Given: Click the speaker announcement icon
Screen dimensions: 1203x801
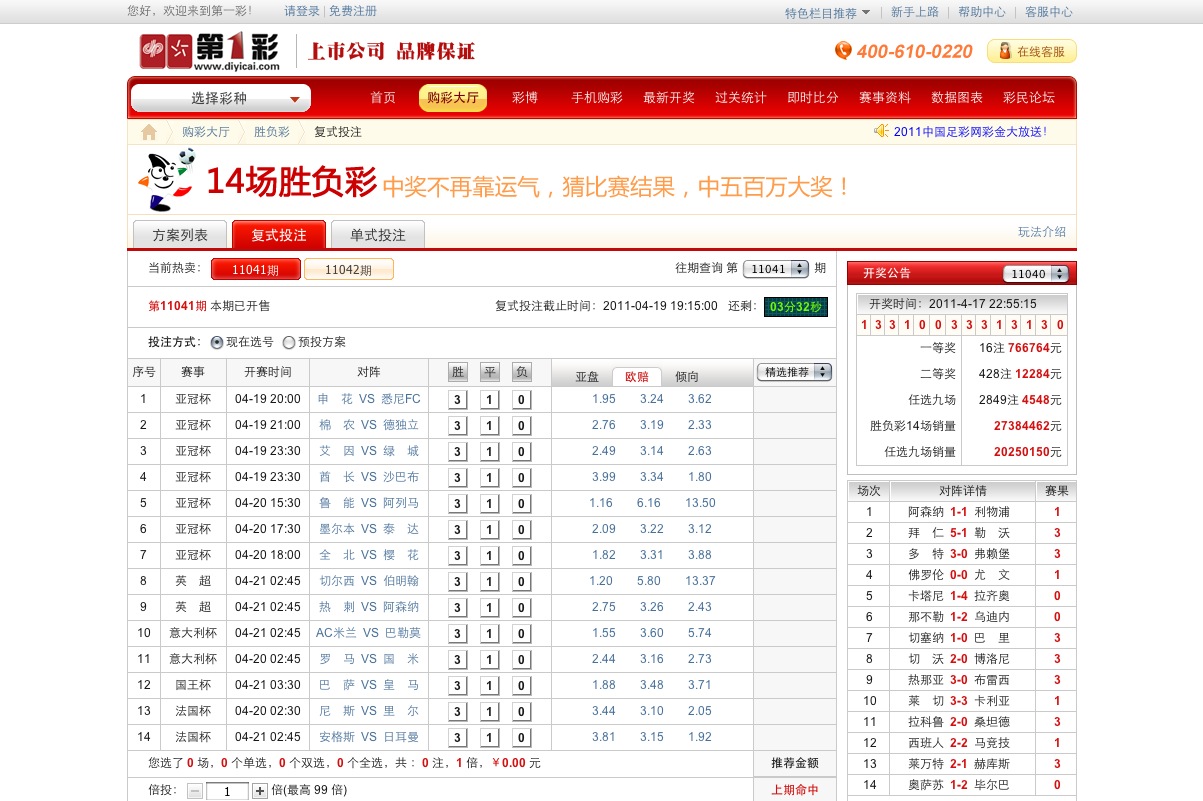Looking at the screenshot, I should pyautogui.click(x=881, y=131).
